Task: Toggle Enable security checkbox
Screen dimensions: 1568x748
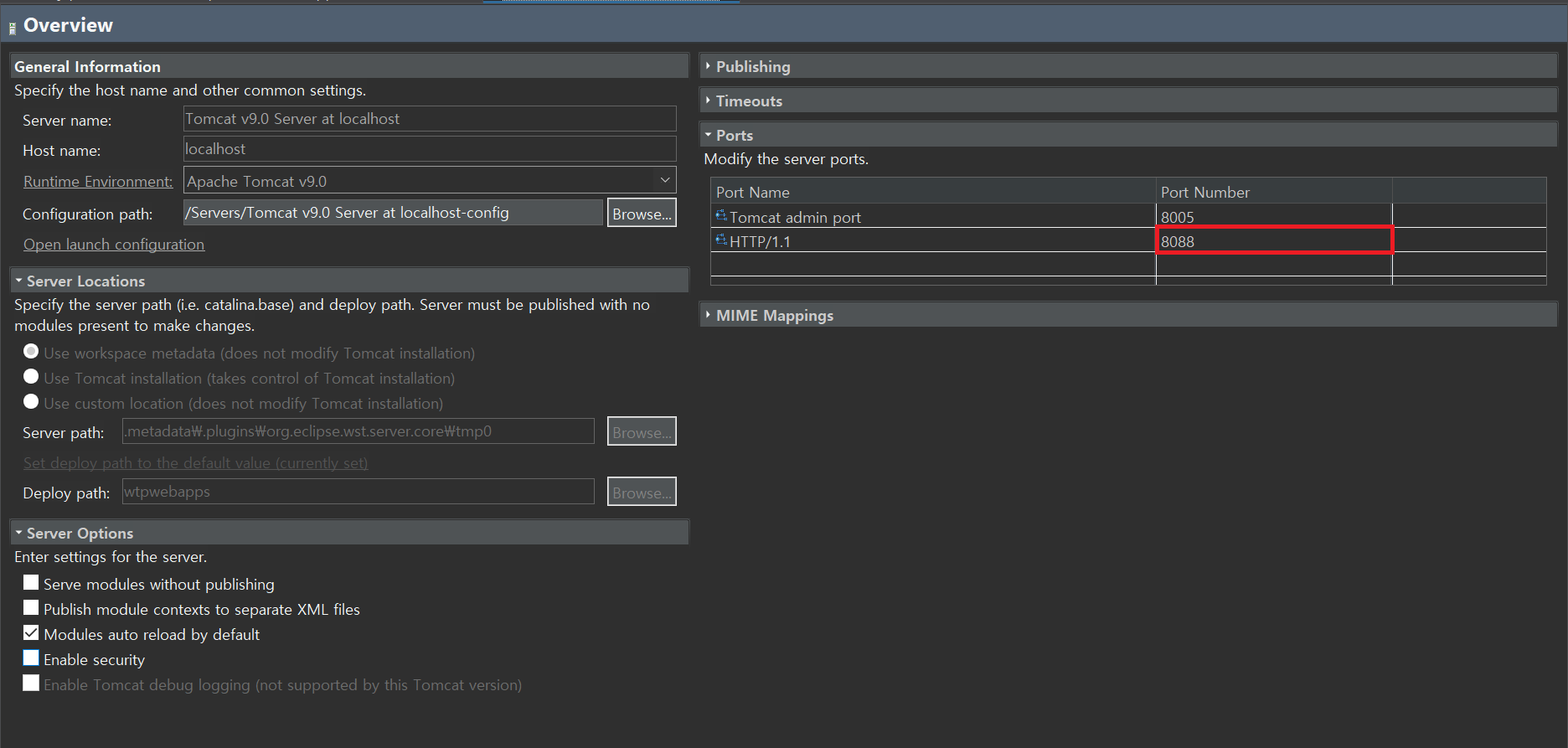Action: 31,658
